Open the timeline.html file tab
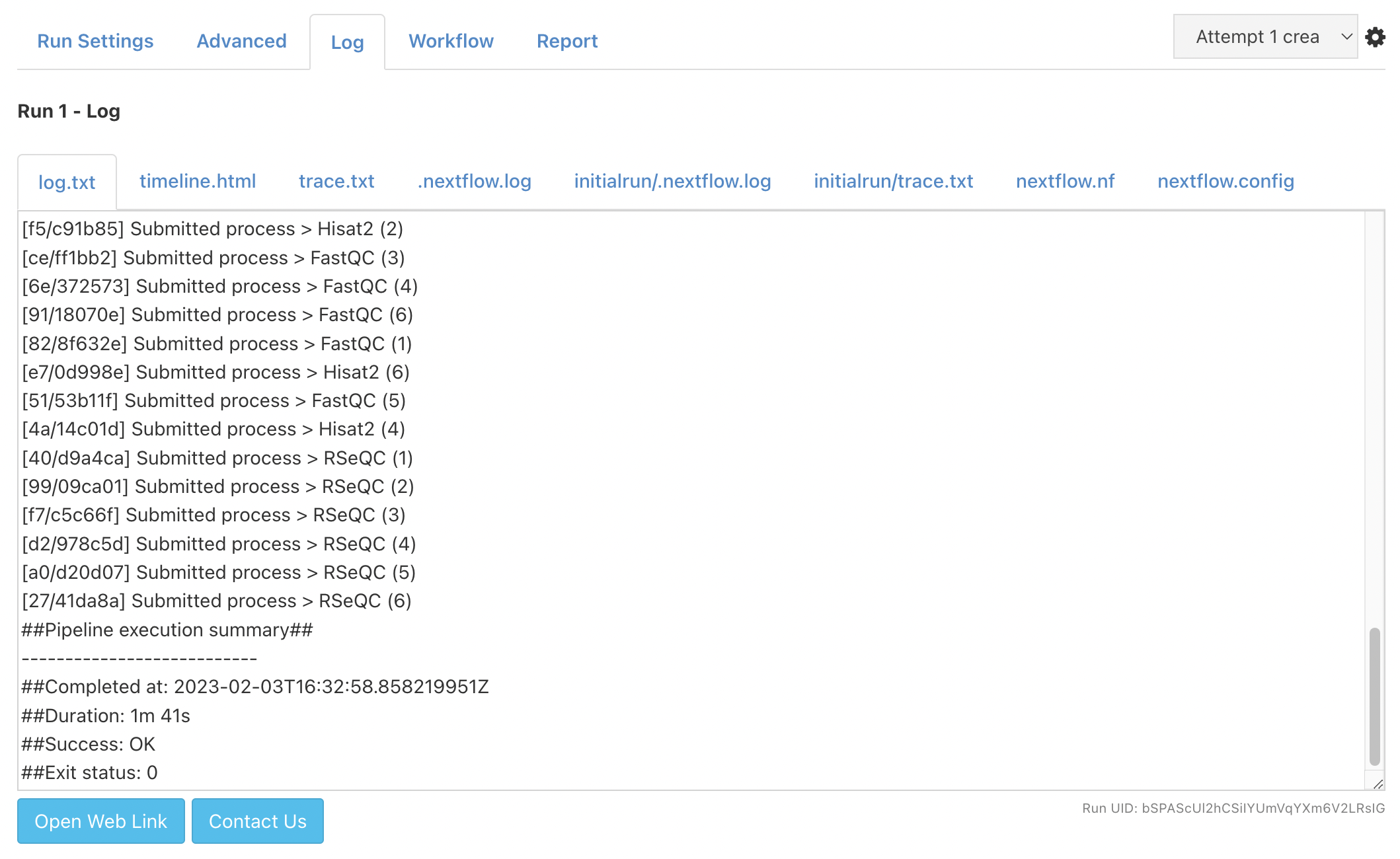This screenshot has width=1400, height=859. point(198,181)
